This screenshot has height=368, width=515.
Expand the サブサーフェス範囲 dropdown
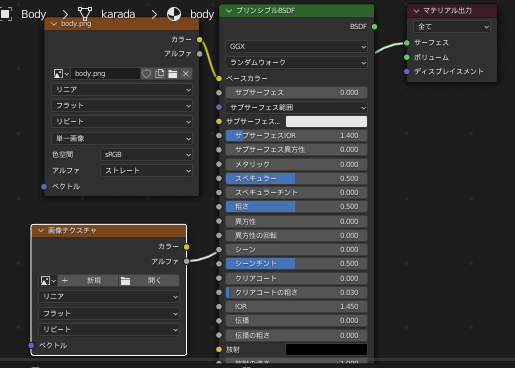coord(296,107)
